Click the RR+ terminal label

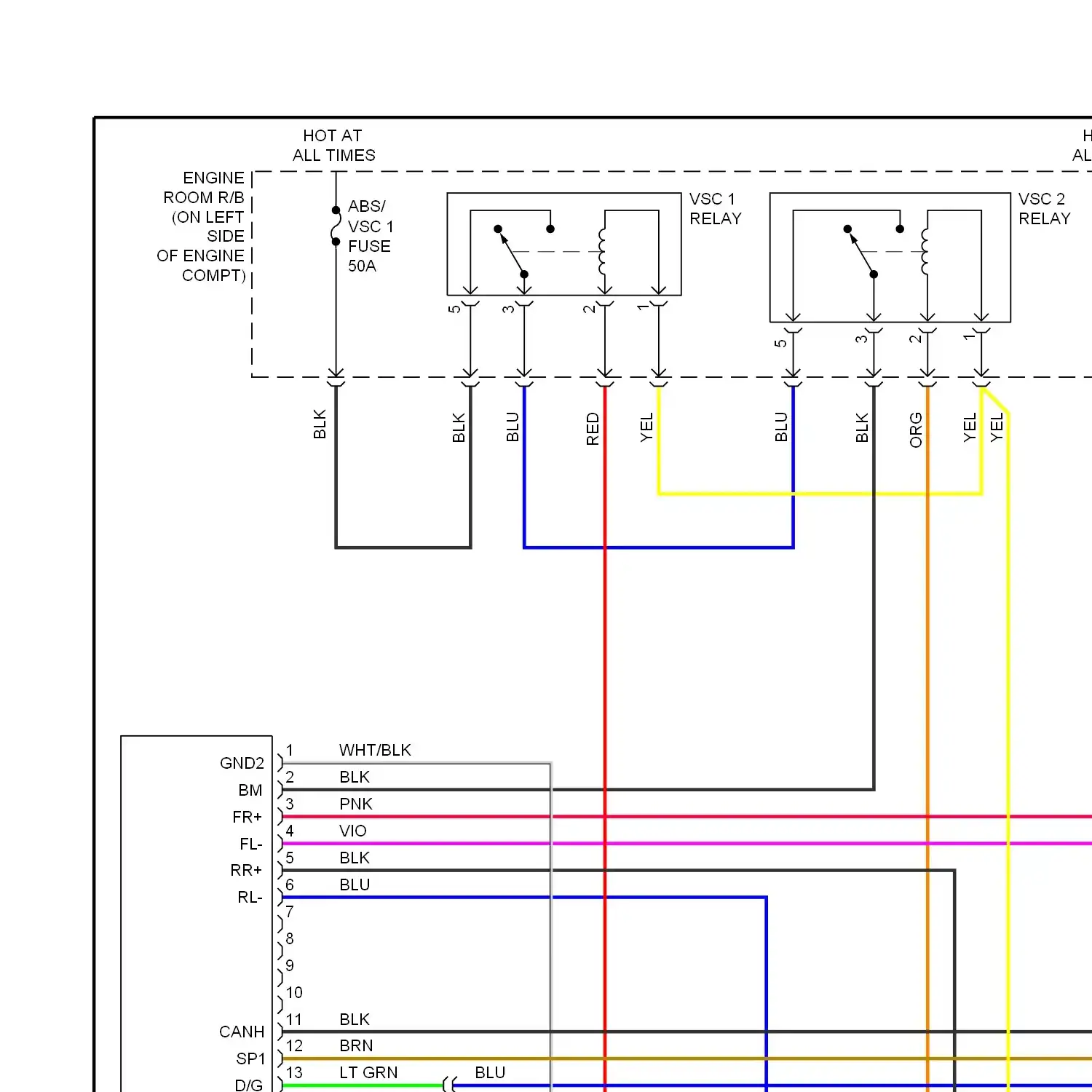point(246,870)
